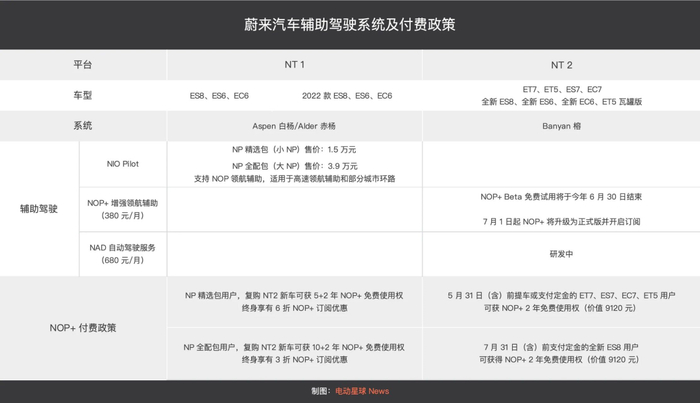Select the 辅助驾驶 row header
The width and height of the screenshot is (700, 403).
39,209
